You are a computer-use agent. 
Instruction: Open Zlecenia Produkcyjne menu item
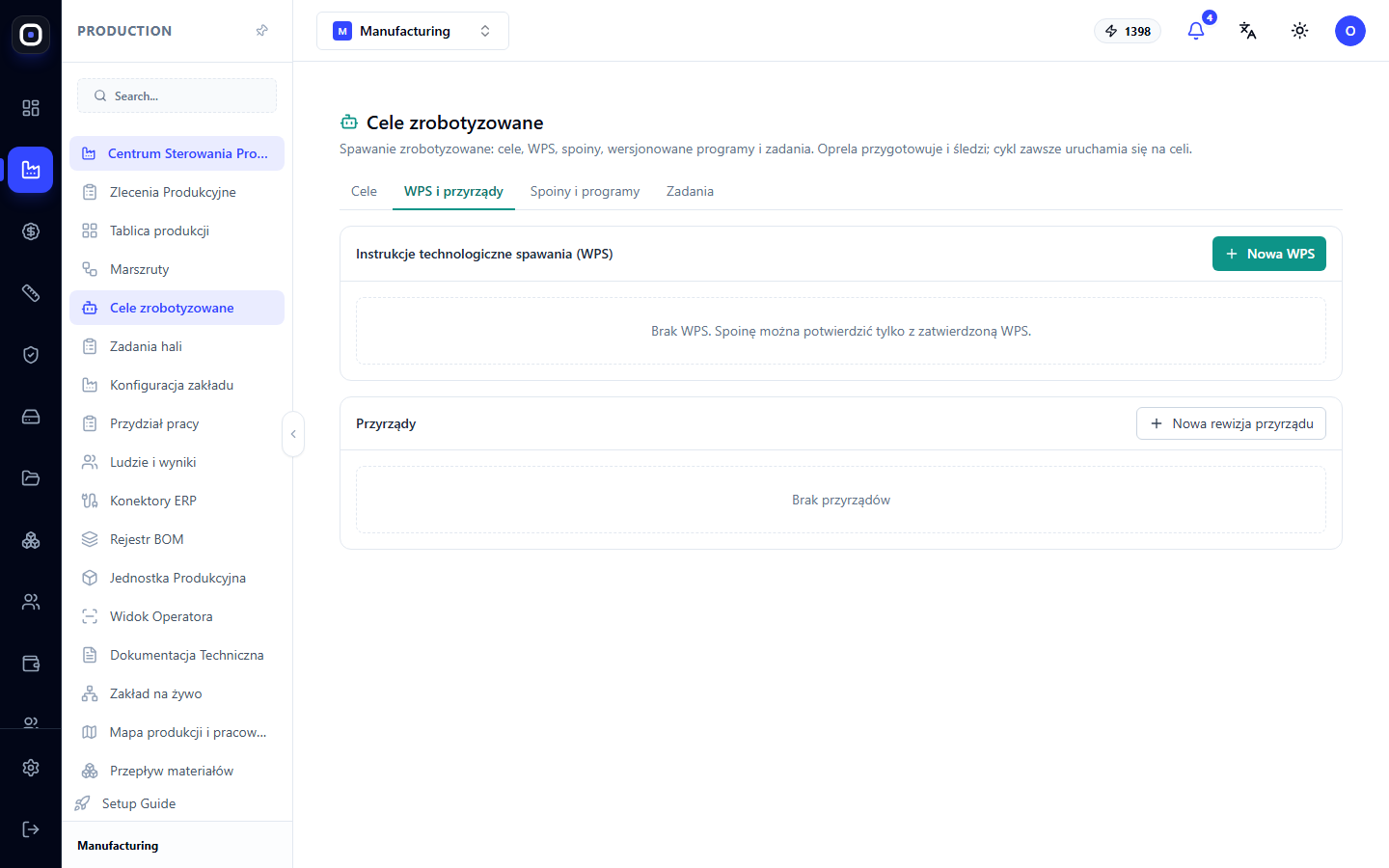point(177,192)
